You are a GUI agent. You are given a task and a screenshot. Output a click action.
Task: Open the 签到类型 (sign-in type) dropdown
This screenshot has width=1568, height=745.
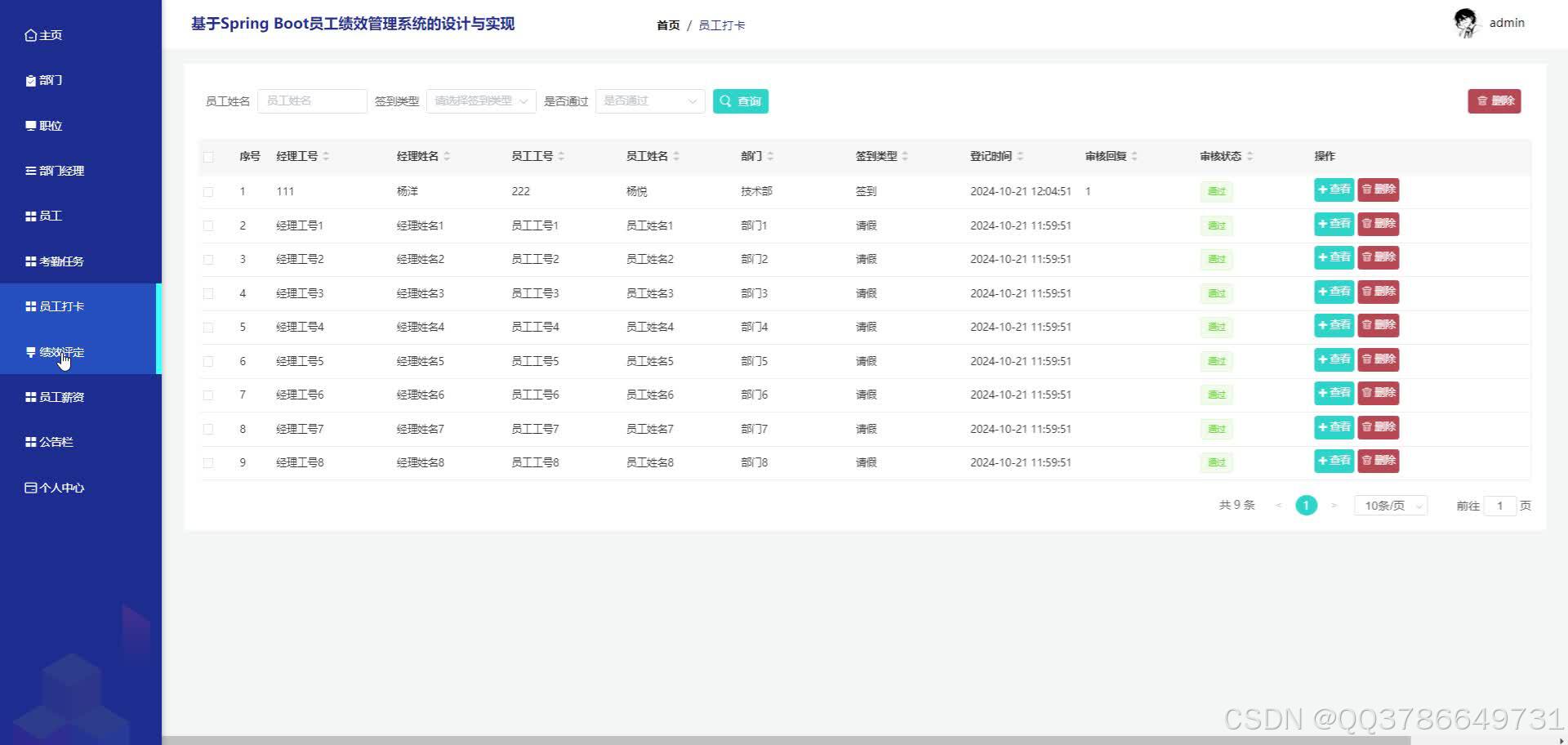pyautogui.click(x=480, y=100)
